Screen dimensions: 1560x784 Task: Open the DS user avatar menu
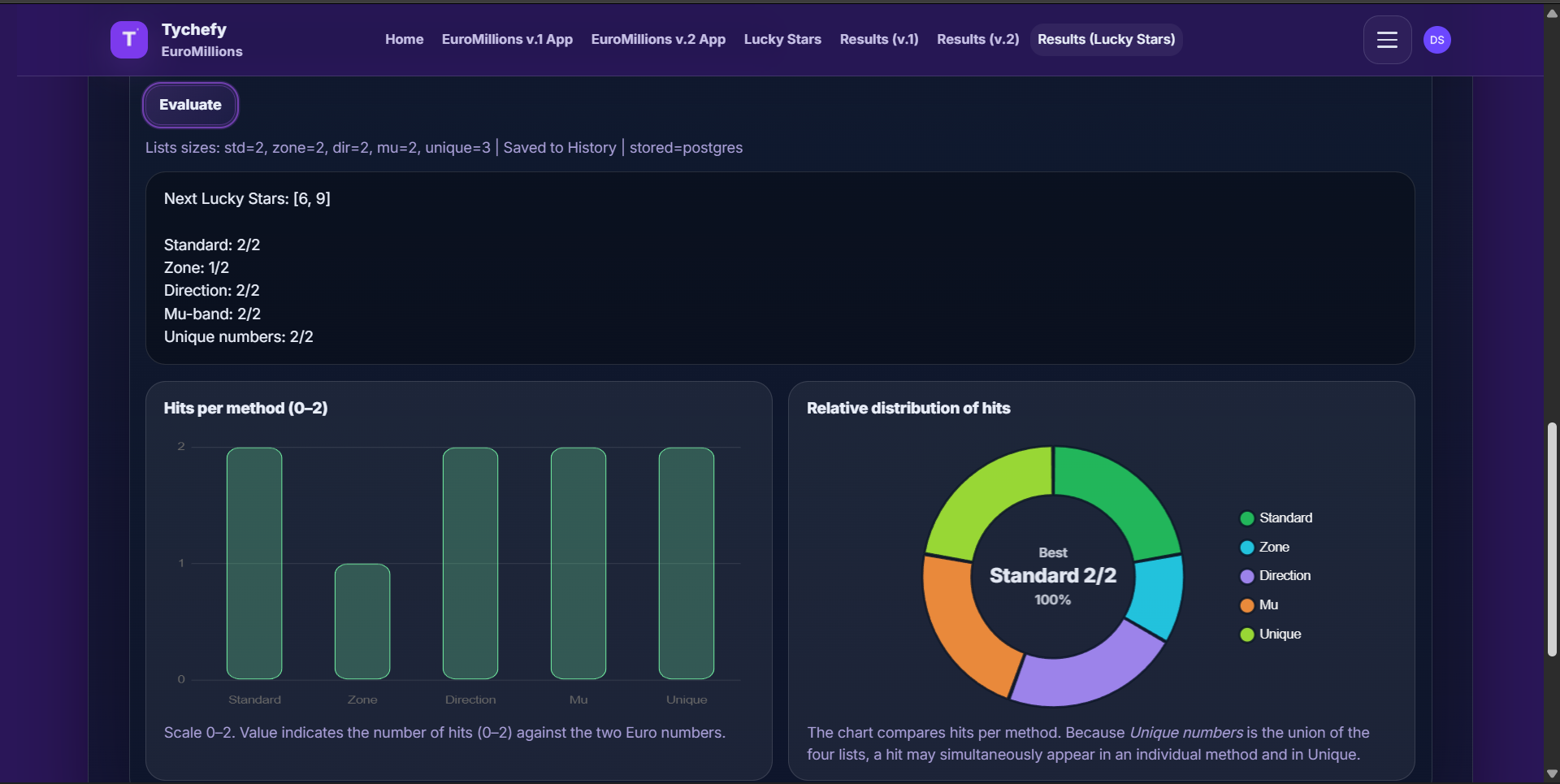pos(1436,40)
